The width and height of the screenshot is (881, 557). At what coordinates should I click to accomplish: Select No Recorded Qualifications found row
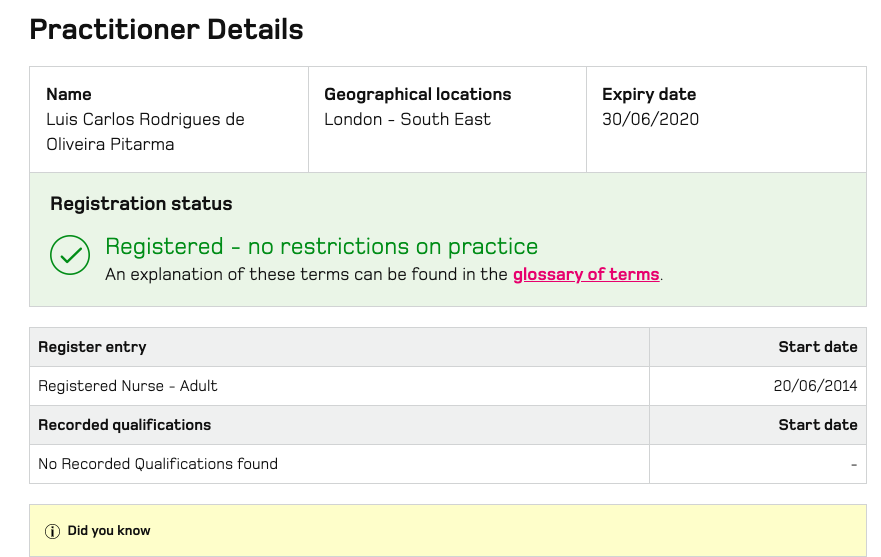point(448,464)
